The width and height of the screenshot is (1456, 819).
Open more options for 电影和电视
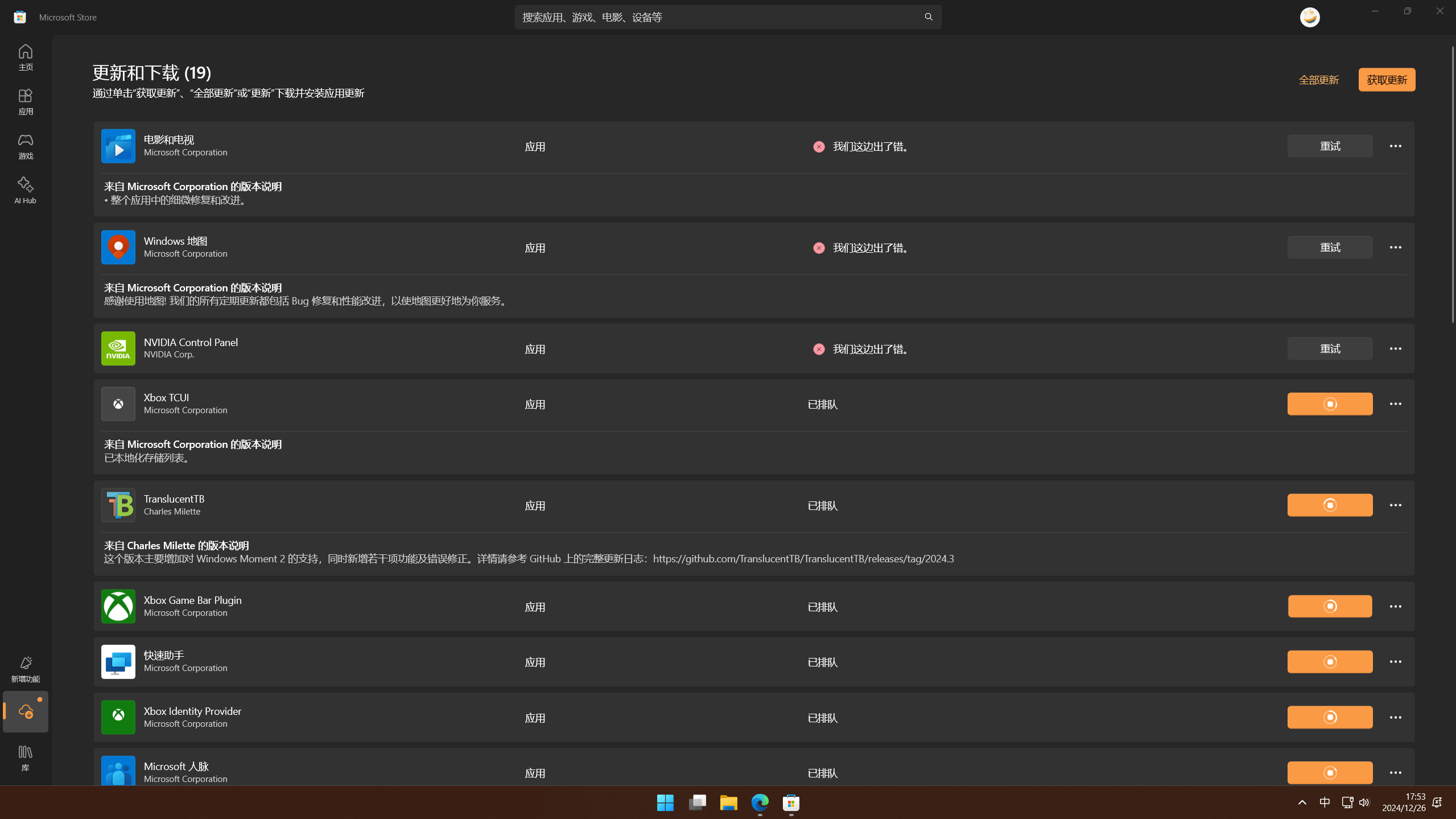click(x=1395, y=146)
